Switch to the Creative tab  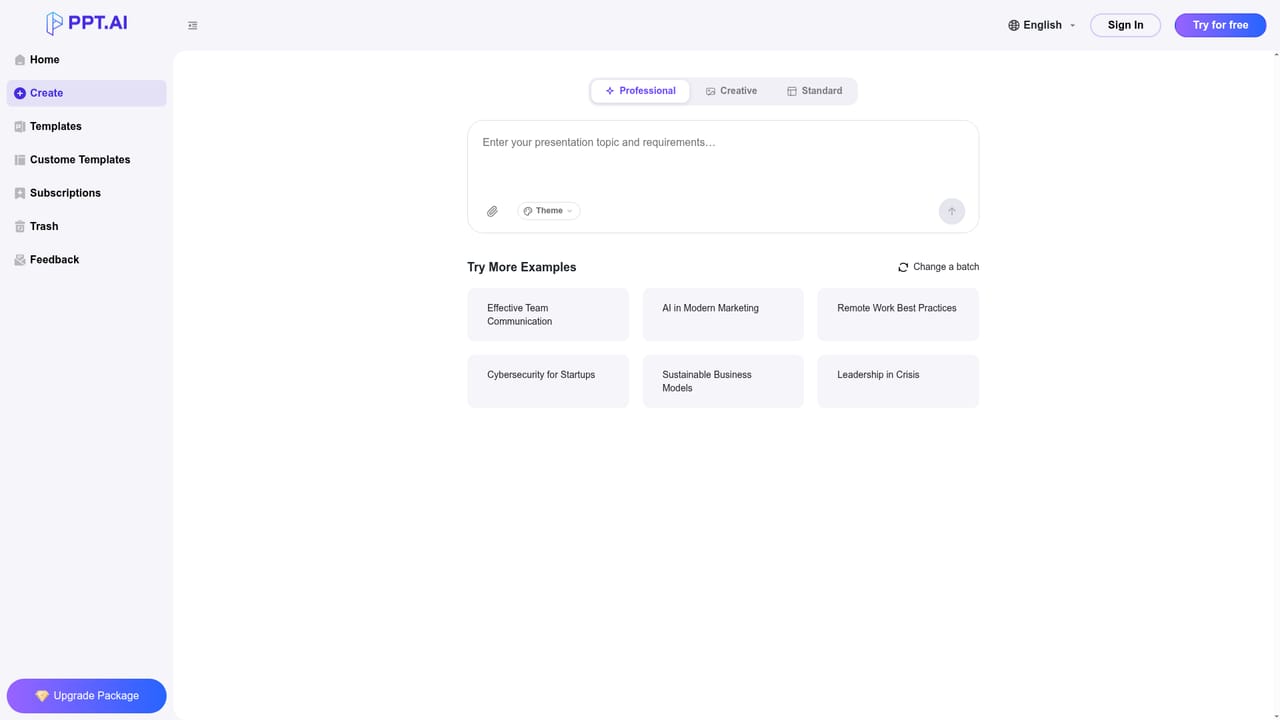(x=731, y=91)
